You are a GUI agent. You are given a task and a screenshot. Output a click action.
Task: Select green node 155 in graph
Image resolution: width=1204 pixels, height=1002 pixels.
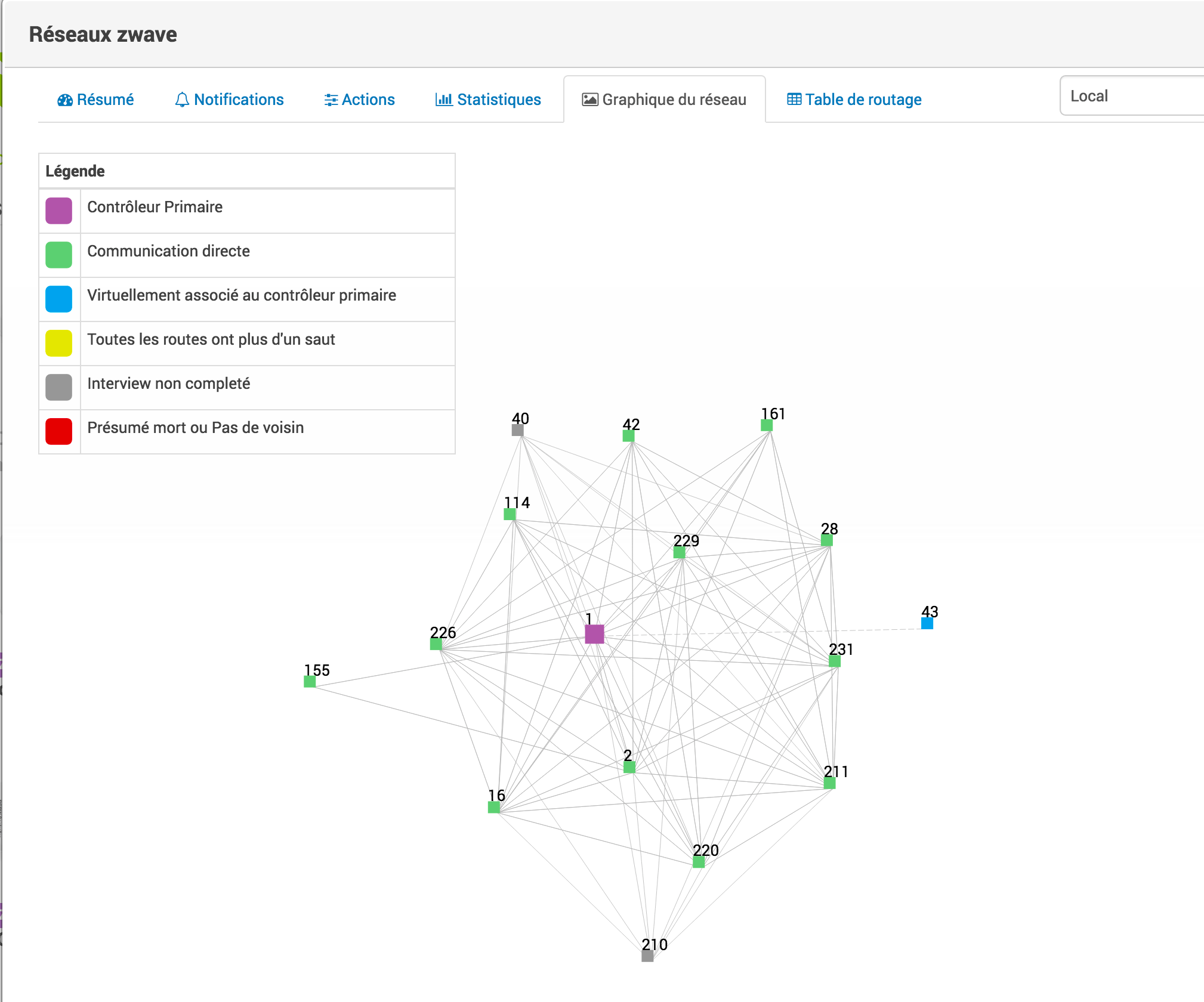tap(310, 682)
